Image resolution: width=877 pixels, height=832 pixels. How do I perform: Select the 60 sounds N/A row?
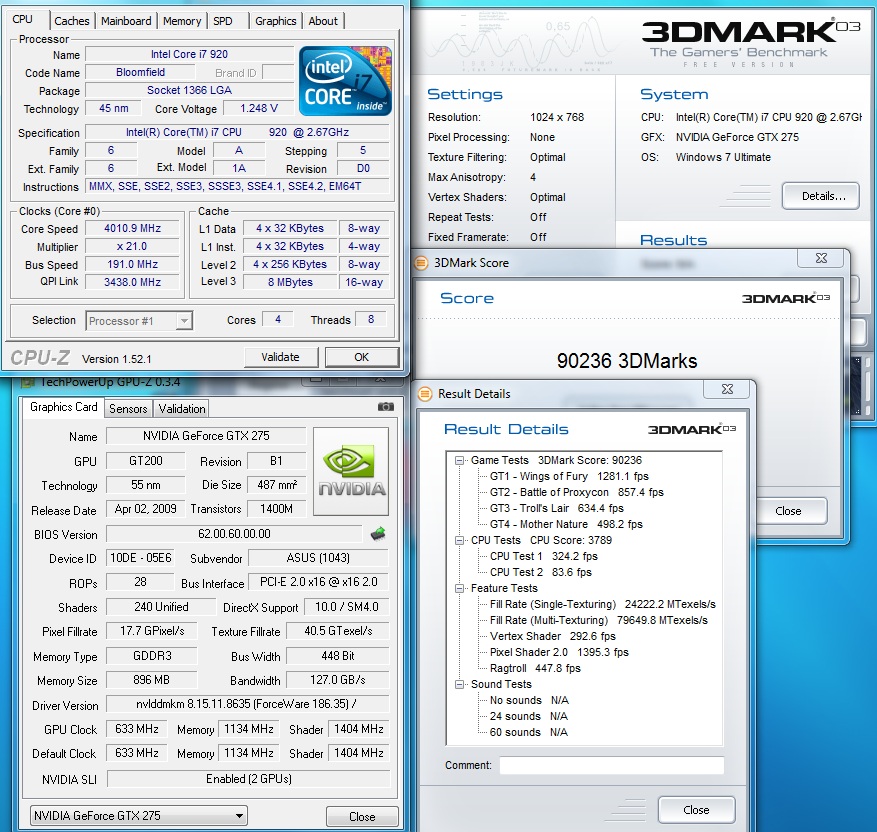click(529, 732)
